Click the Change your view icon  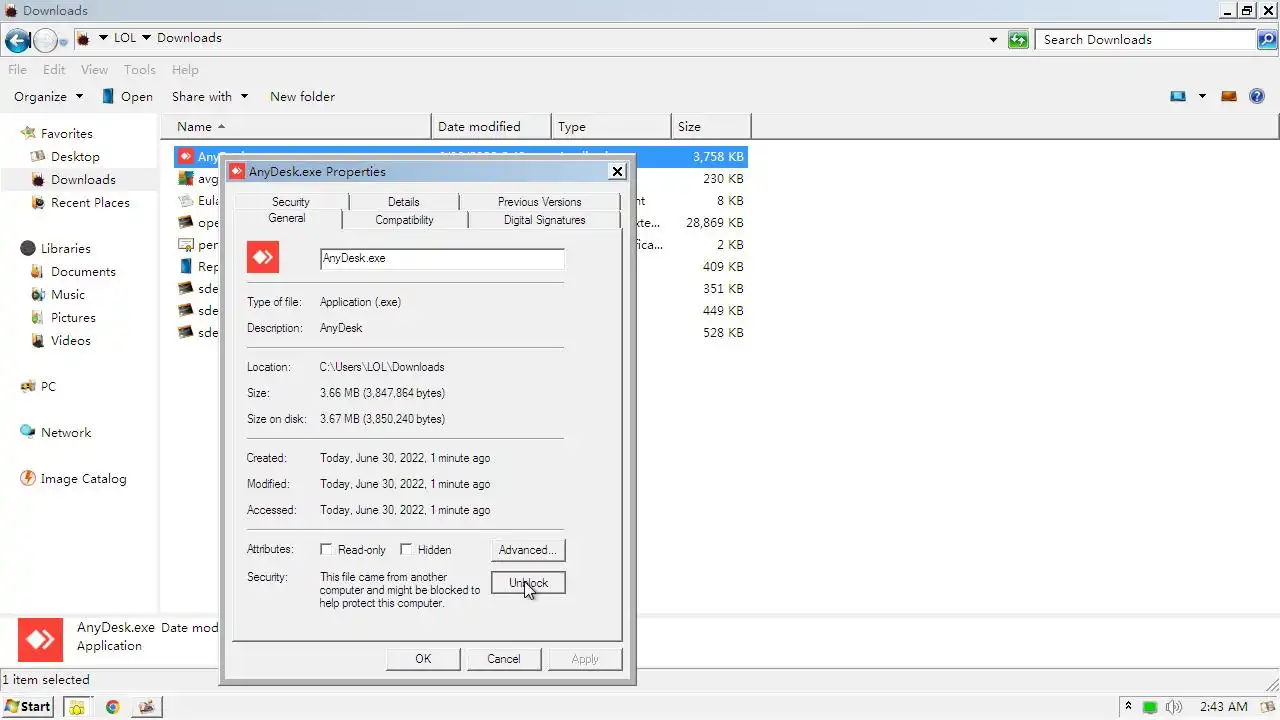coord(1178,97)
